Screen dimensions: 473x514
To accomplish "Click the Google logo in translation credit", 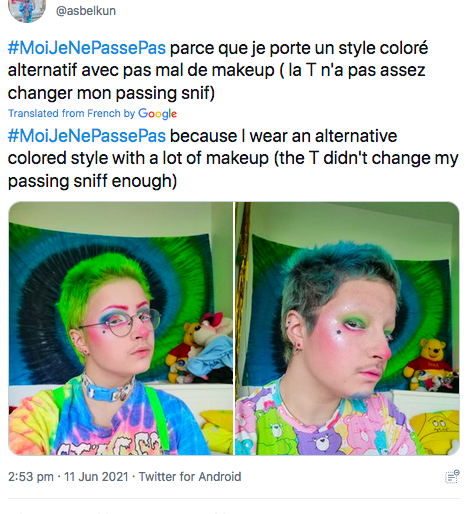I will [x=157, y=114].
